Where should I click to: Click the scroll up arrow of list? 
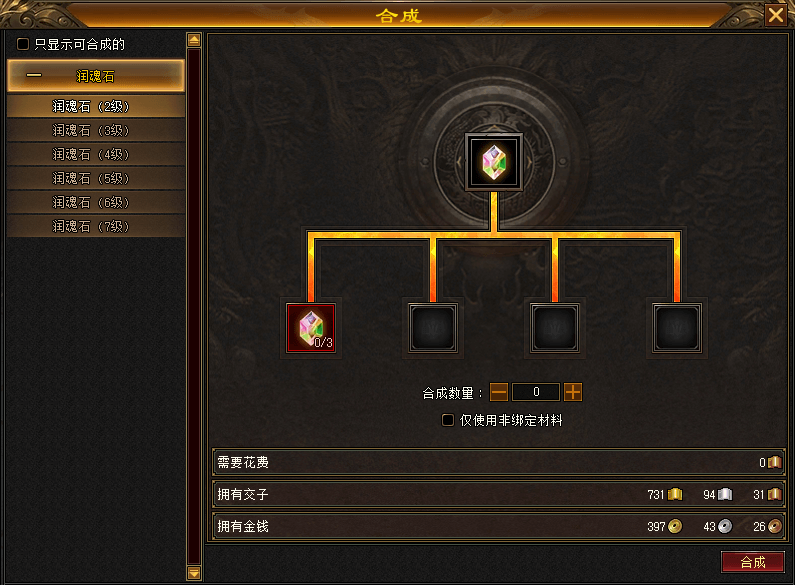coord(194,40)
